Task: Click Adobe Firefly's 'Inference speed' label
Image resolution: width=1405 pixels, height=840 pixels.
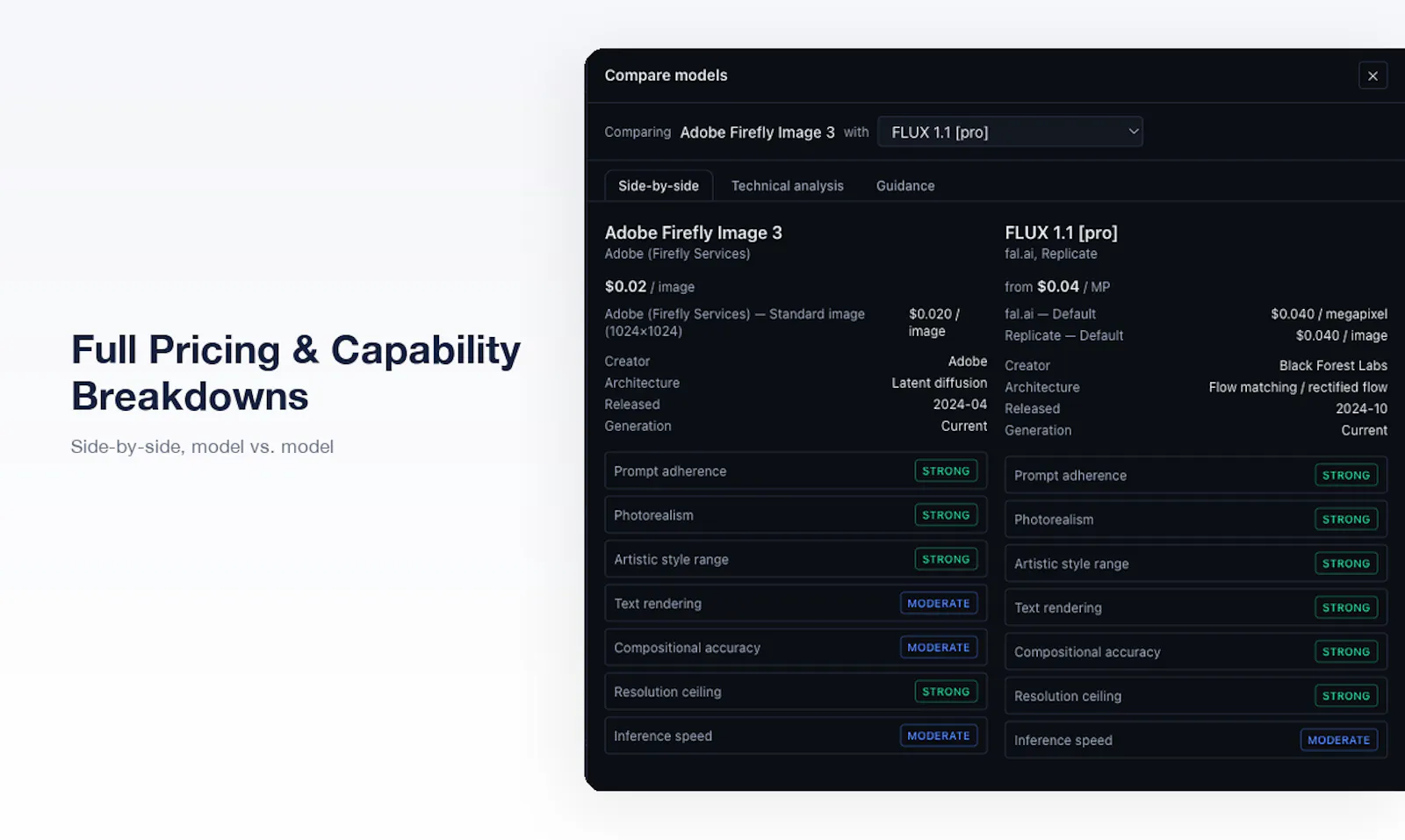Action: click(663, 736)
